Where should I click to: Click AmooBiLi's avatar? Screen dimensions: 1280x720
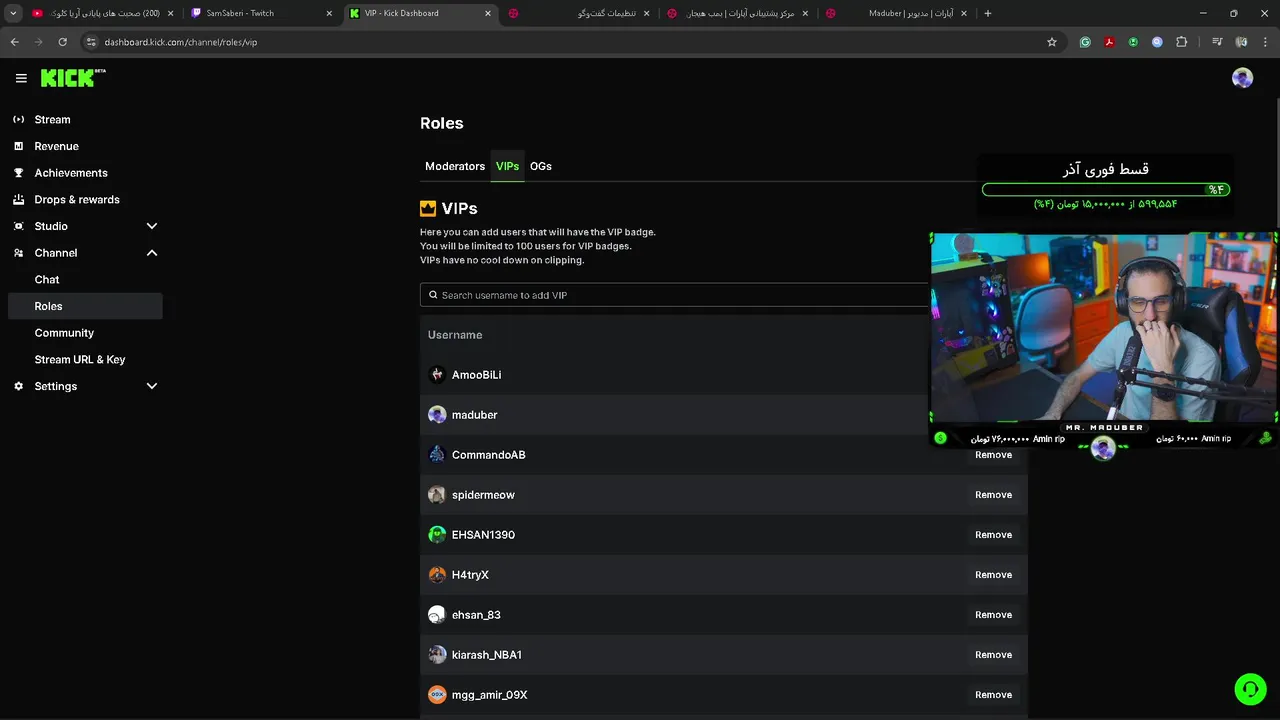click(437, 375)
